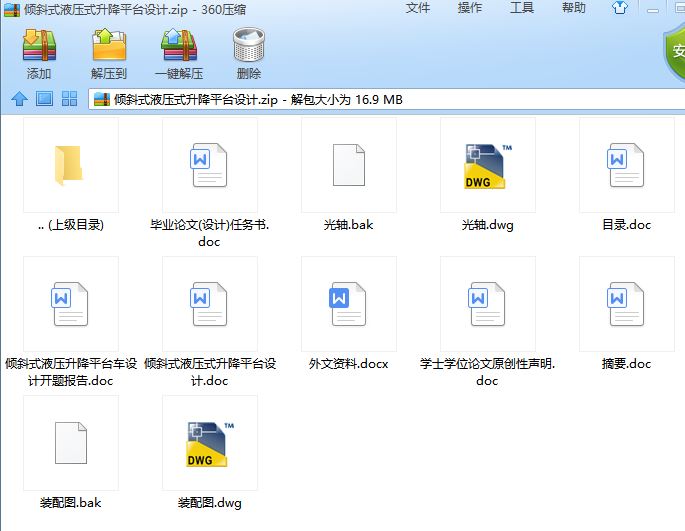Open the 操作 menu
The width and height of the screenshot is (685, 531).
pyautogui.click(x=470, y=8)
